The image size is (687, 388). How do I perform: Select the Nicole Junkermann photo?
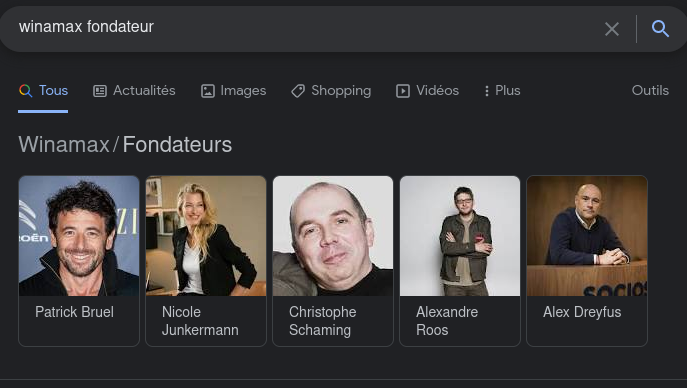(x=206, y=236)
